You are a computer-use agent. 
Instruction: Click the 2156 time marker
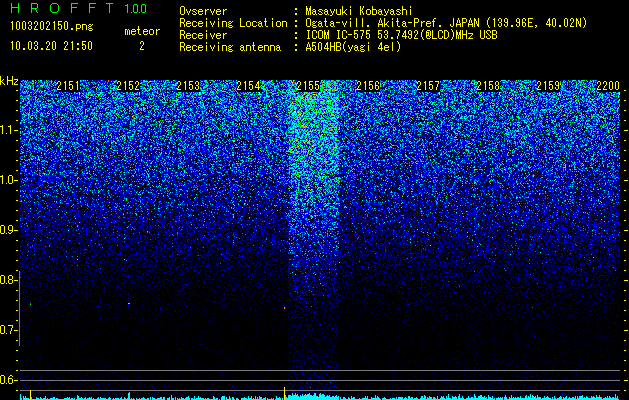(368, 86)
